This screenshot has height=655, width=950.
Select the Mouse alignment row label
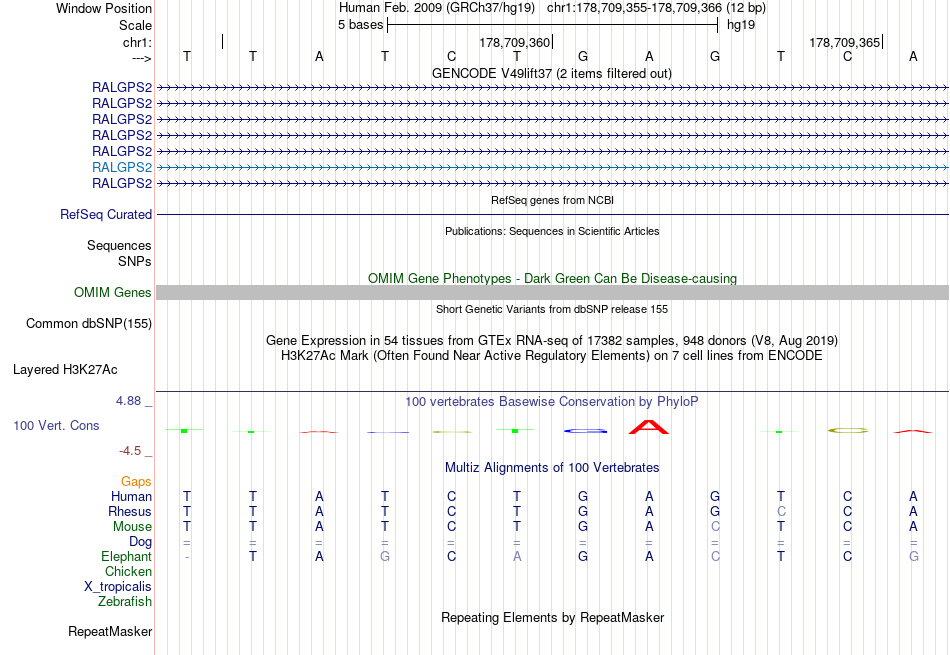(132, 527)
